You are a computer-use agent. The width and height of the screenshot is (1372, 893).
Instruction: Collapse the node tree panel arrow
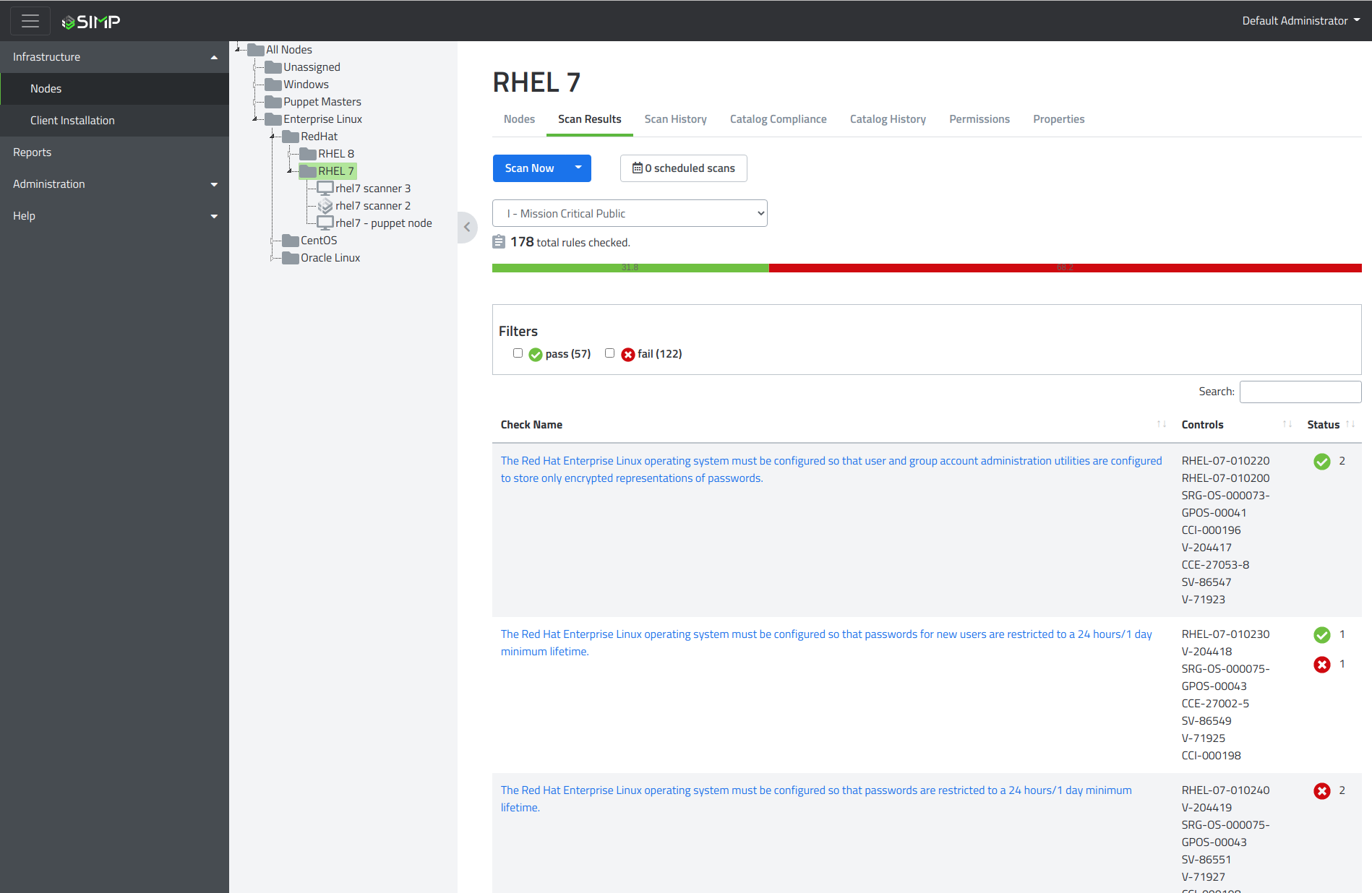point(467,228)
